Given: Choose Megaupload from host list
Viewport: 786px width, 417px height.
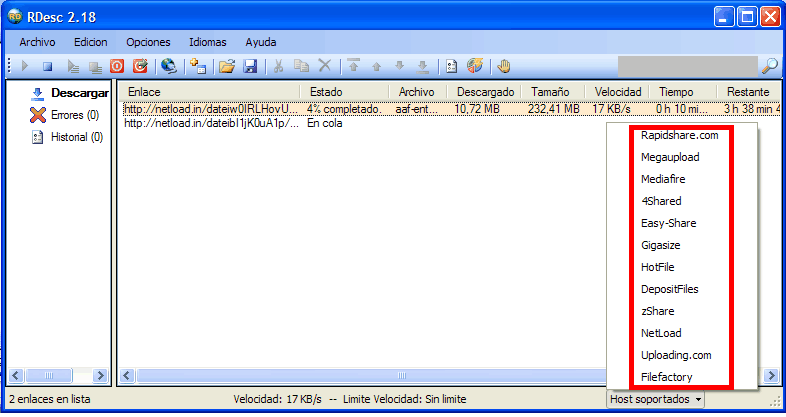Looking at the screenshot, I should click(x=670, y=157).
